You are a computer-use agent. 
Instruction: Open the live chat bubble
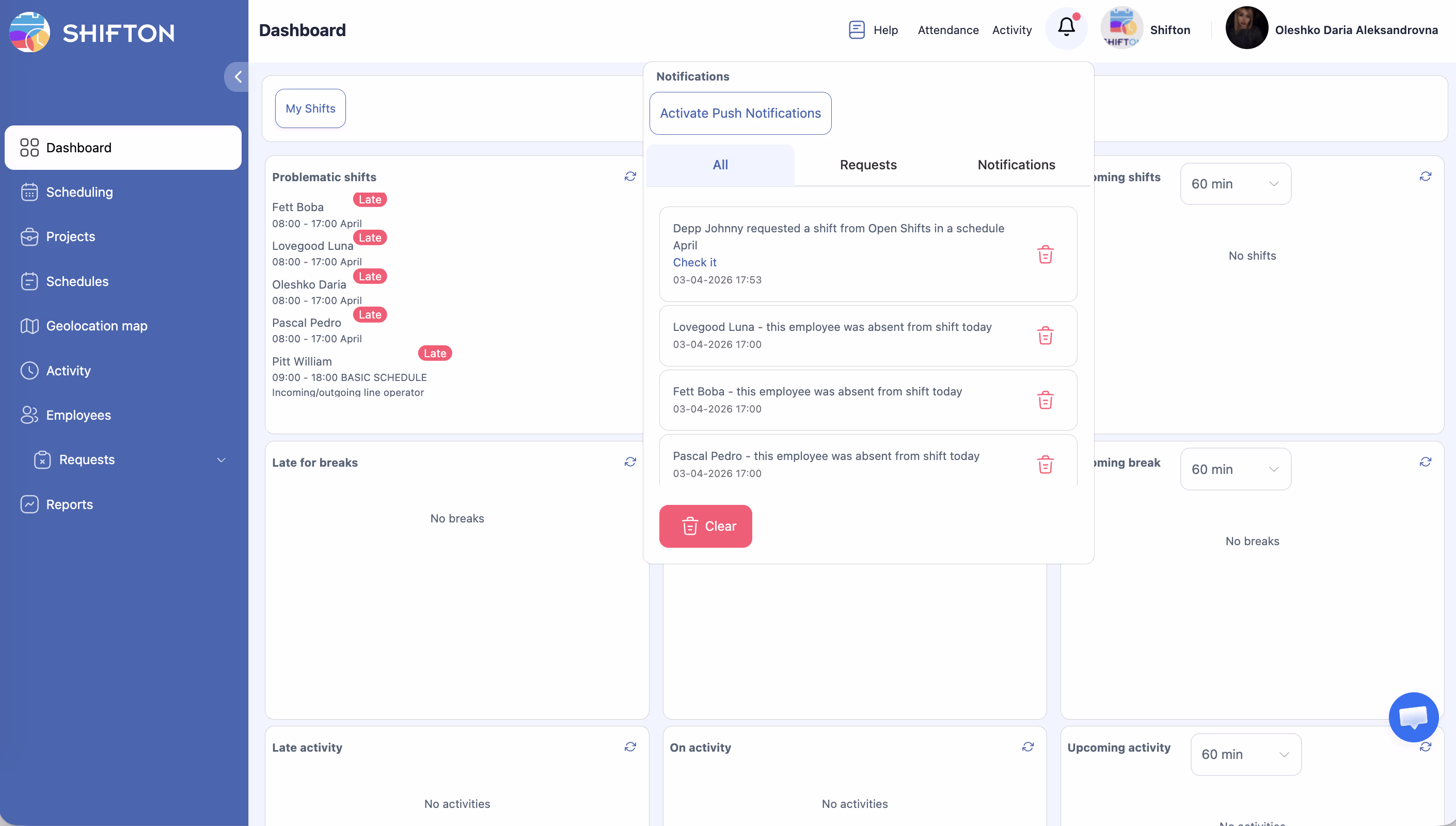pos(1413,717)
